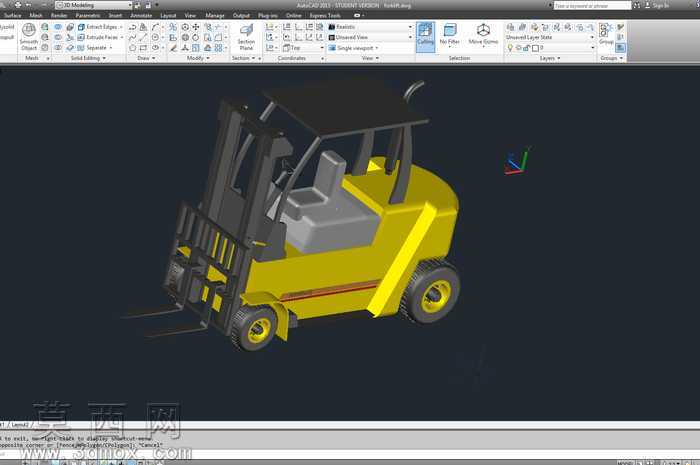The image size is (700, 465).
Task: Select the Rotate tool in Modify panel
Action: (196, 37)
